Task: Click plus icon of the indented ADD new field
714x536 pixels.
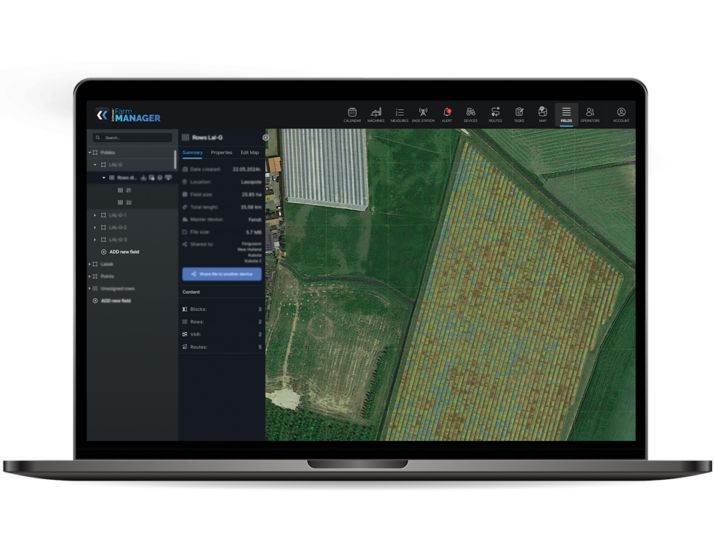Action: coord(103,252)
